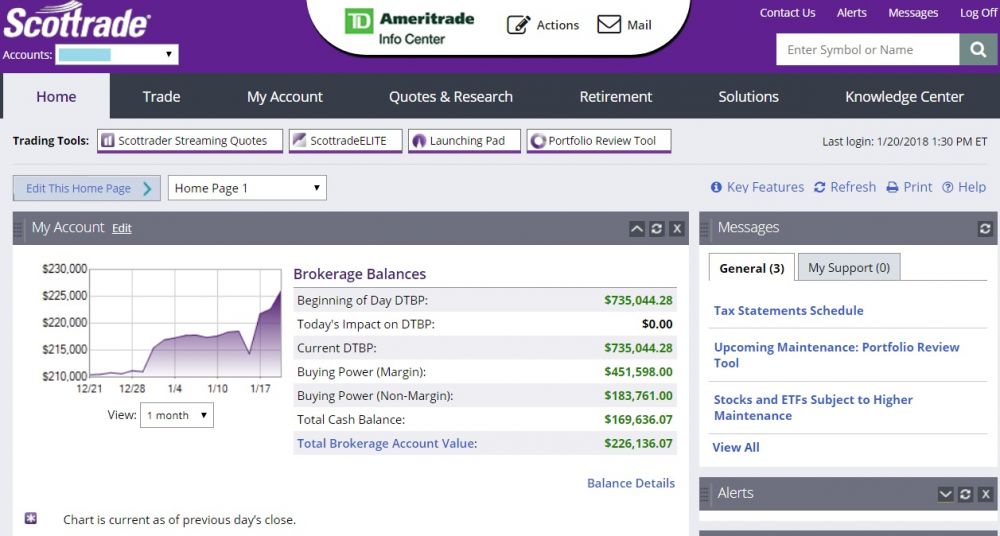Screen dimensions: 1000x536
Task: Open the Accounts dropdown
Action: [x=117, y=55]
